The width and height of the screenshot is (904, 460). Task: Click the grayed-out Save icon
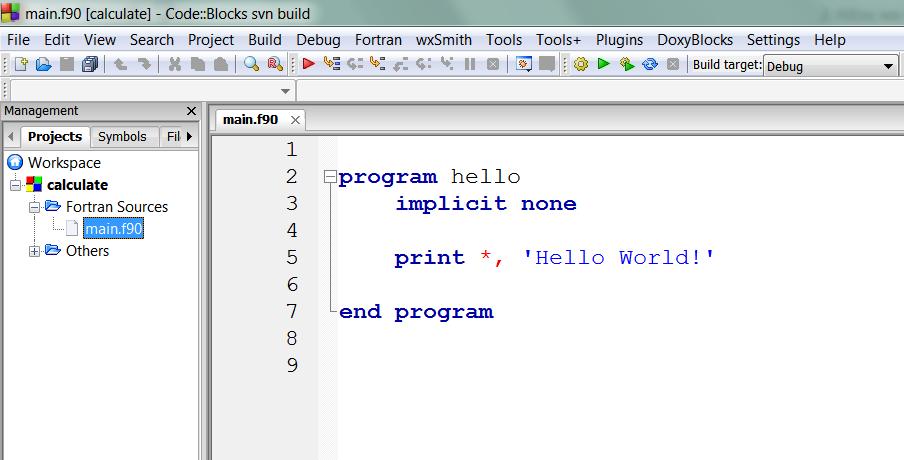[x=67, y=64]
